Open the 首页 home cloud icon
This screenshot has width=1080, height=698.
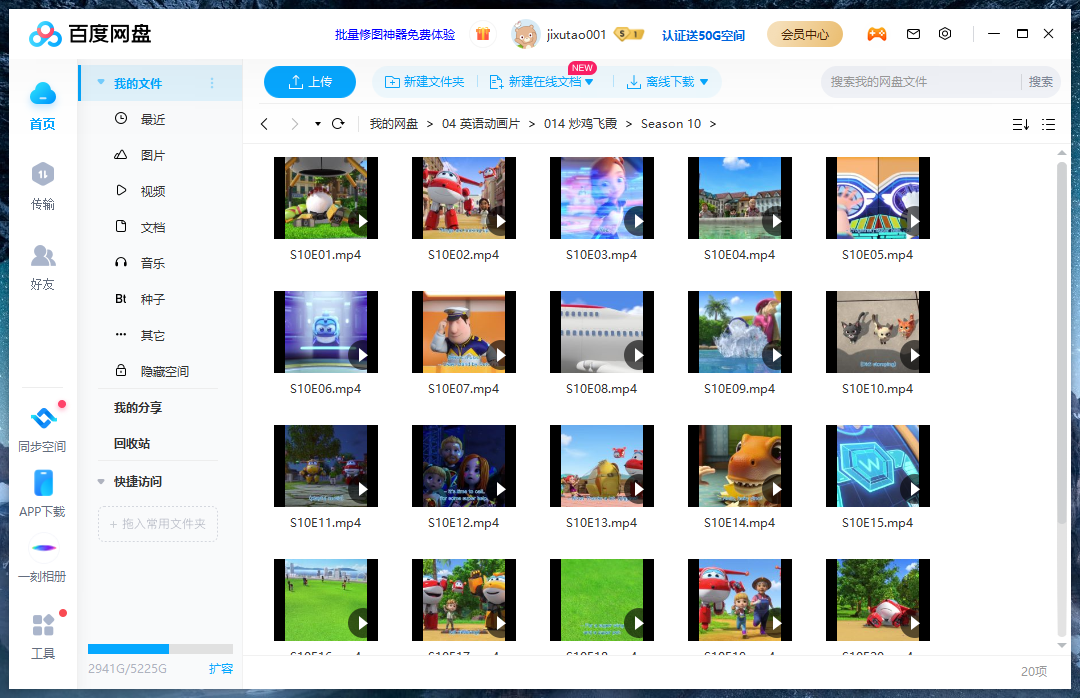pos(43,94)
